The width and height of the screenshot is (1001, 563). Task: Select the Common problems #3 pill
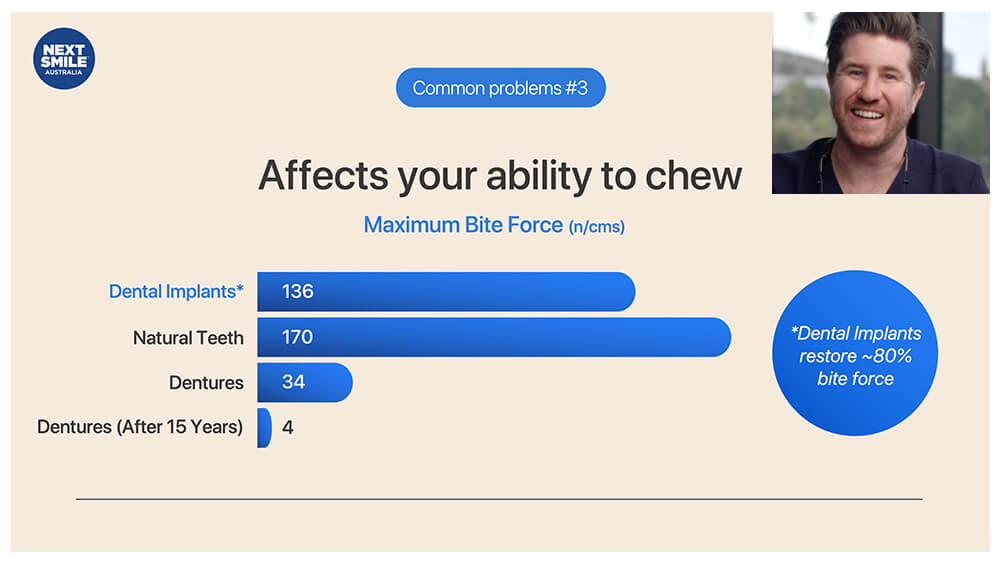pos(500,87)
